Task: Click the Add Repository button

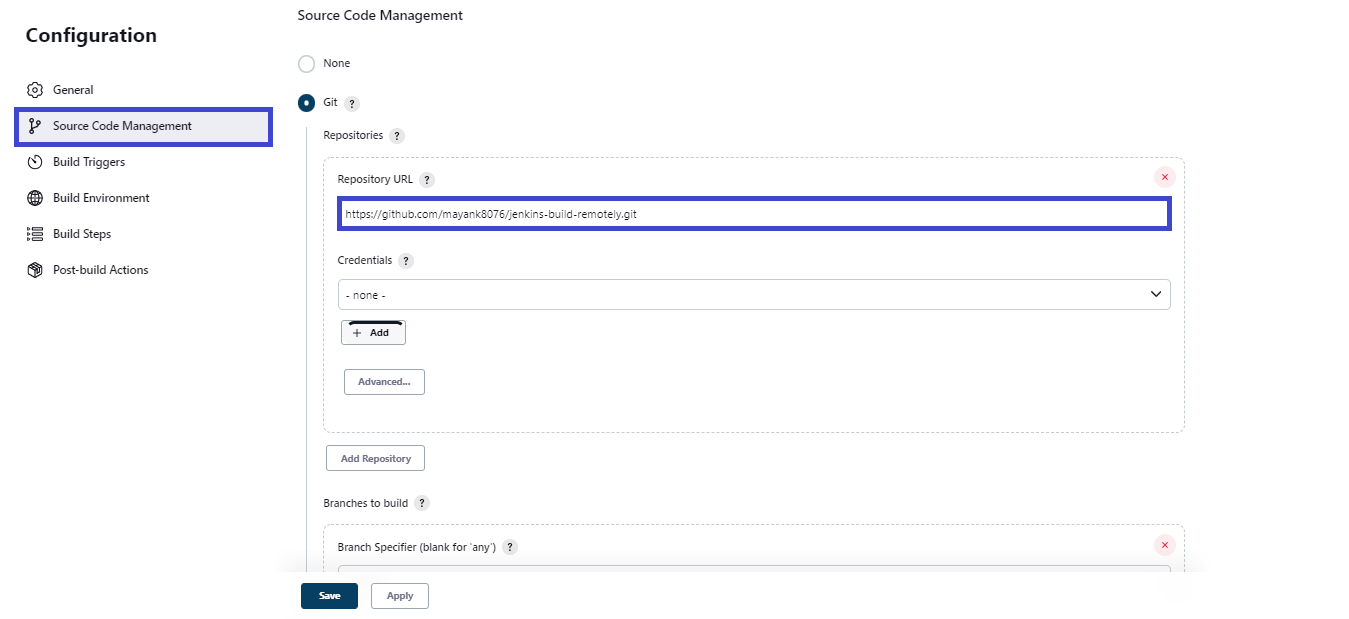Action: (375, 457)
